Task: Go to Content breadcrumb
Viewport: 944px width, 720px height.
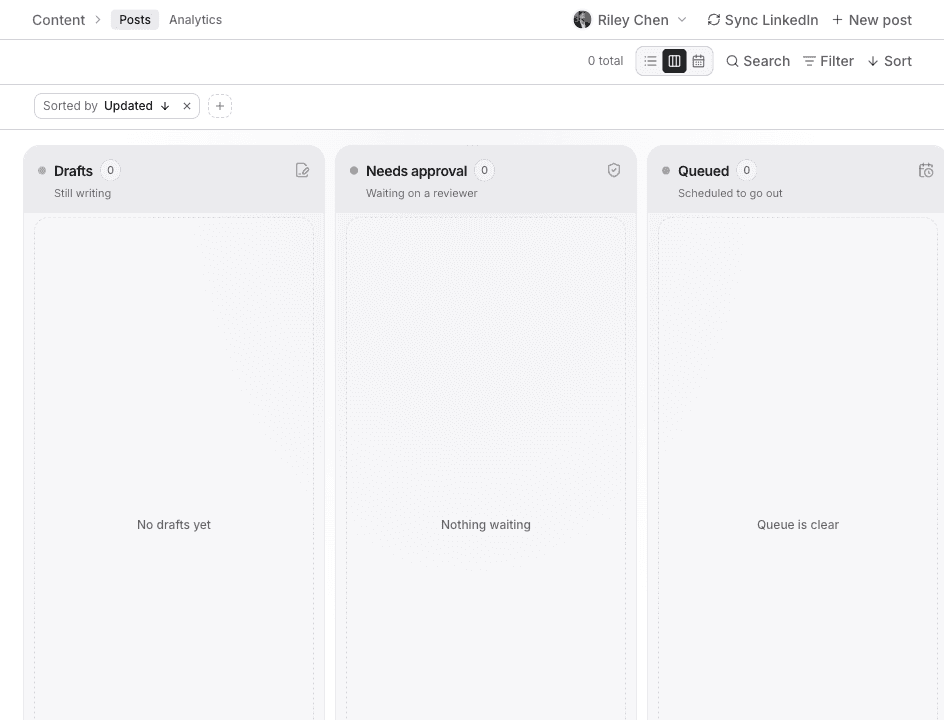Action: click(x=58, y=20)
